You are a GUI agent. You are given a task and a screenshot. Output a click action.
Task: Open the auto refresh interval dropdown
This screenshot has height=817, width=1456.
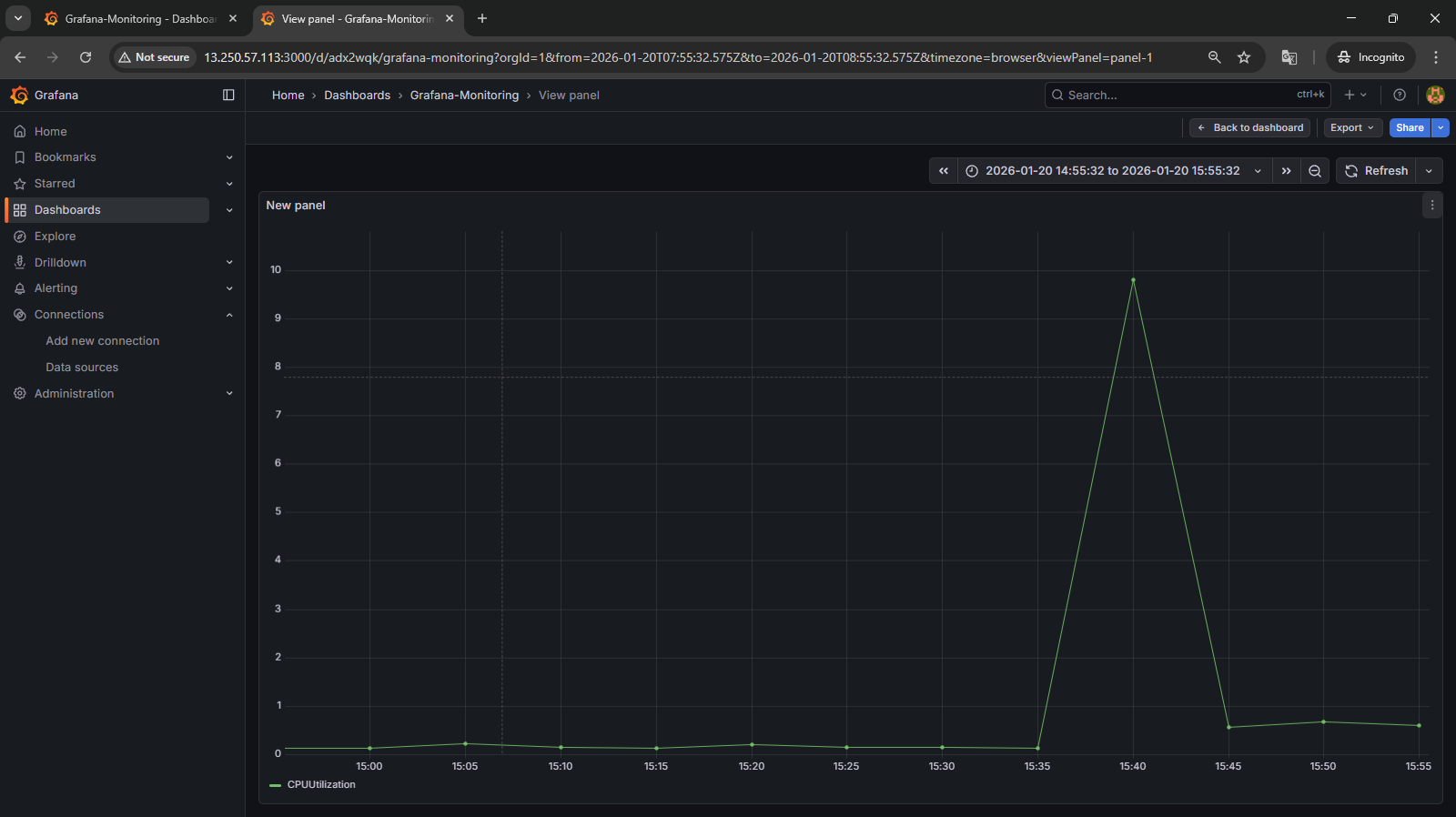point(1429,171)
